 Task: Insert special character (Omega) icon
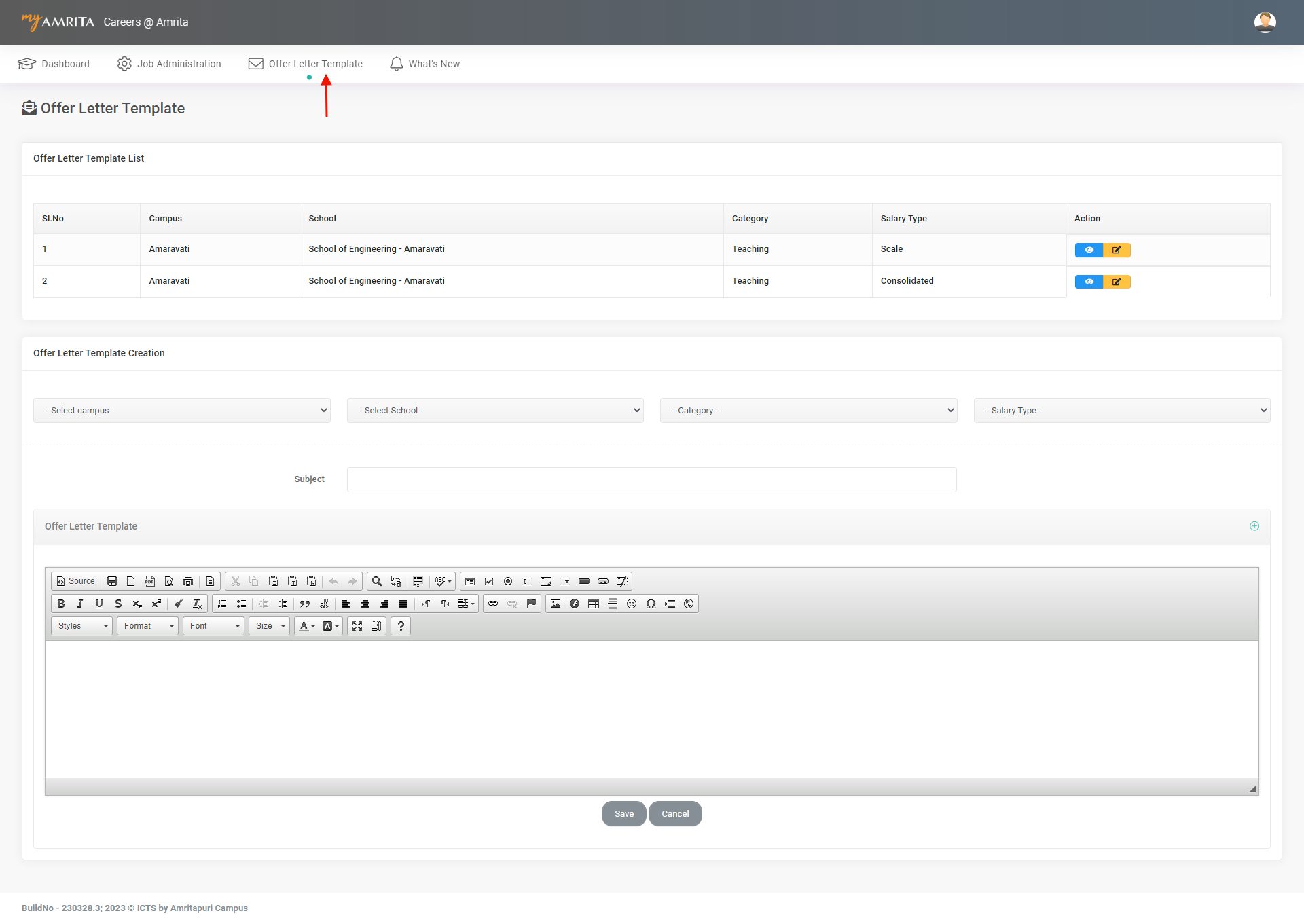[x=651, y=604]
